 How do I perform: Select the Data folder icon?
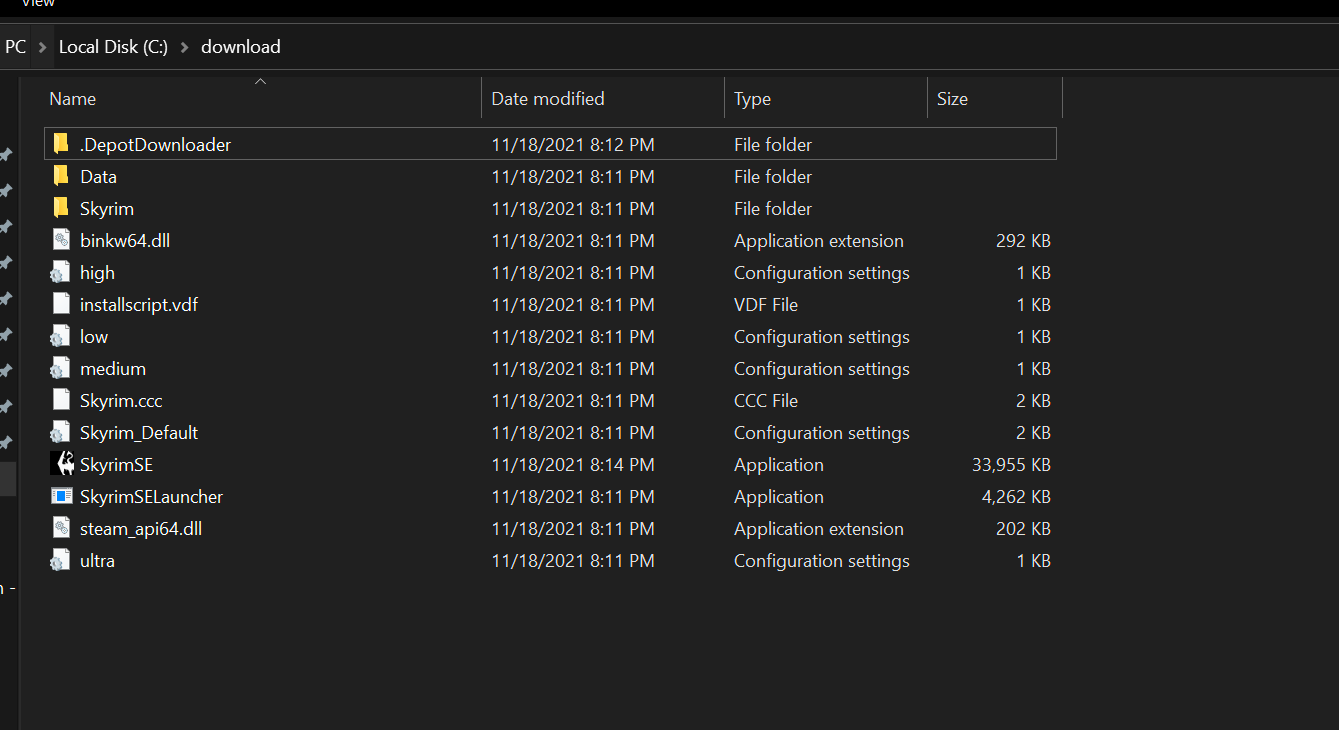(x=62, y=176)
